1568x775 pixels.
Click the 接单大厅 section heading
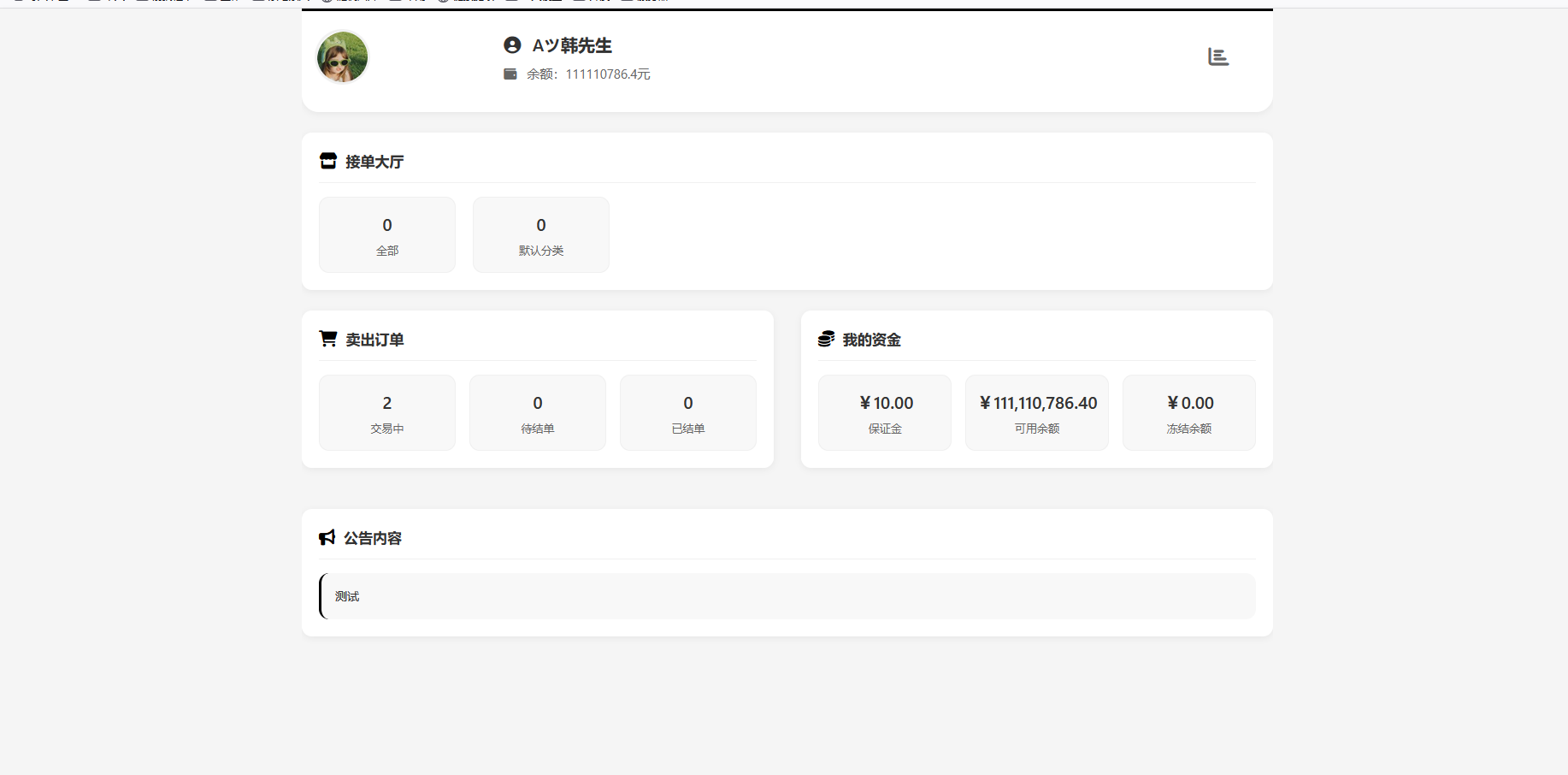point(374,162)
